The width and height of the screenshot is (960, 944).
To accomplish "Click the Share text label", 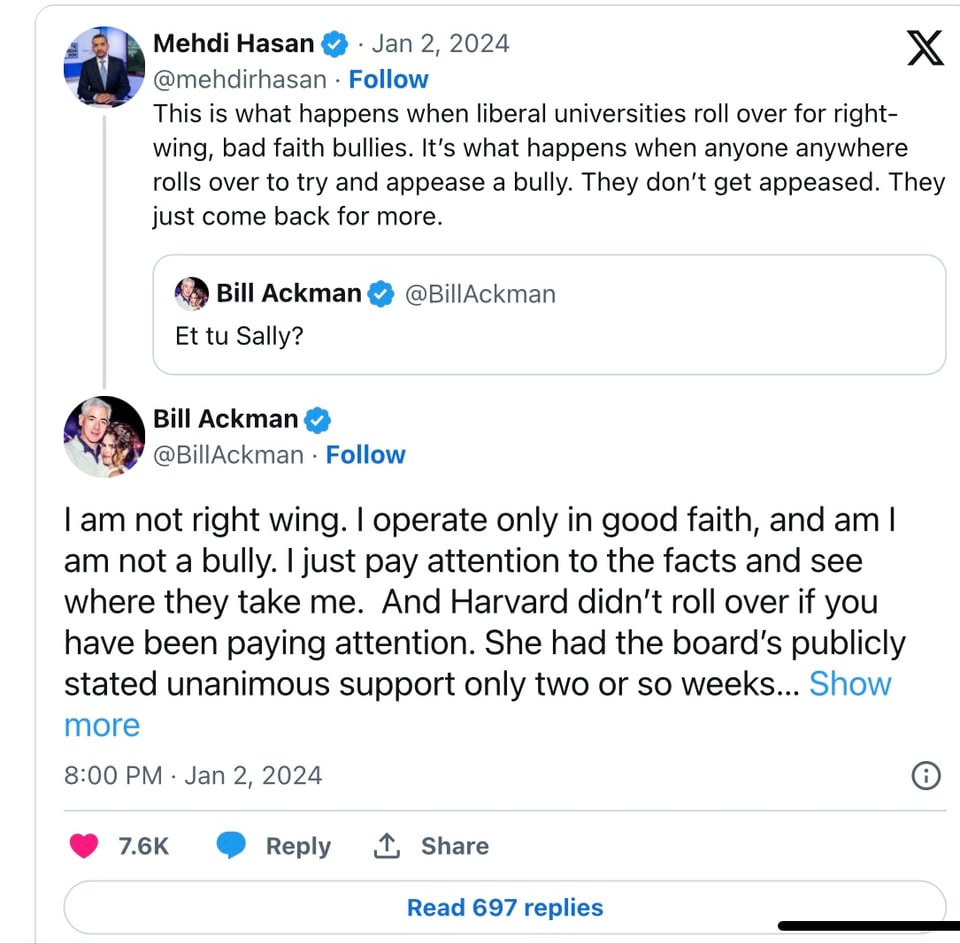I will point(454,846).
